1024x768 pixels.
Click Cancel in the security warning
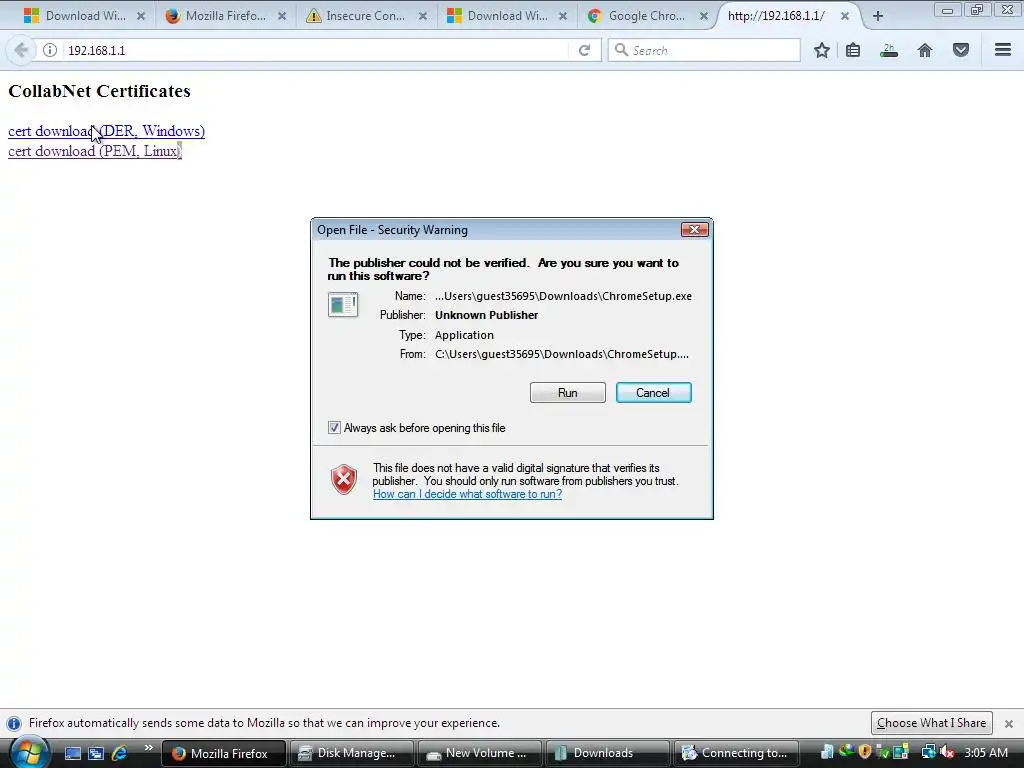pyautogui.click(x=653, y=392)
